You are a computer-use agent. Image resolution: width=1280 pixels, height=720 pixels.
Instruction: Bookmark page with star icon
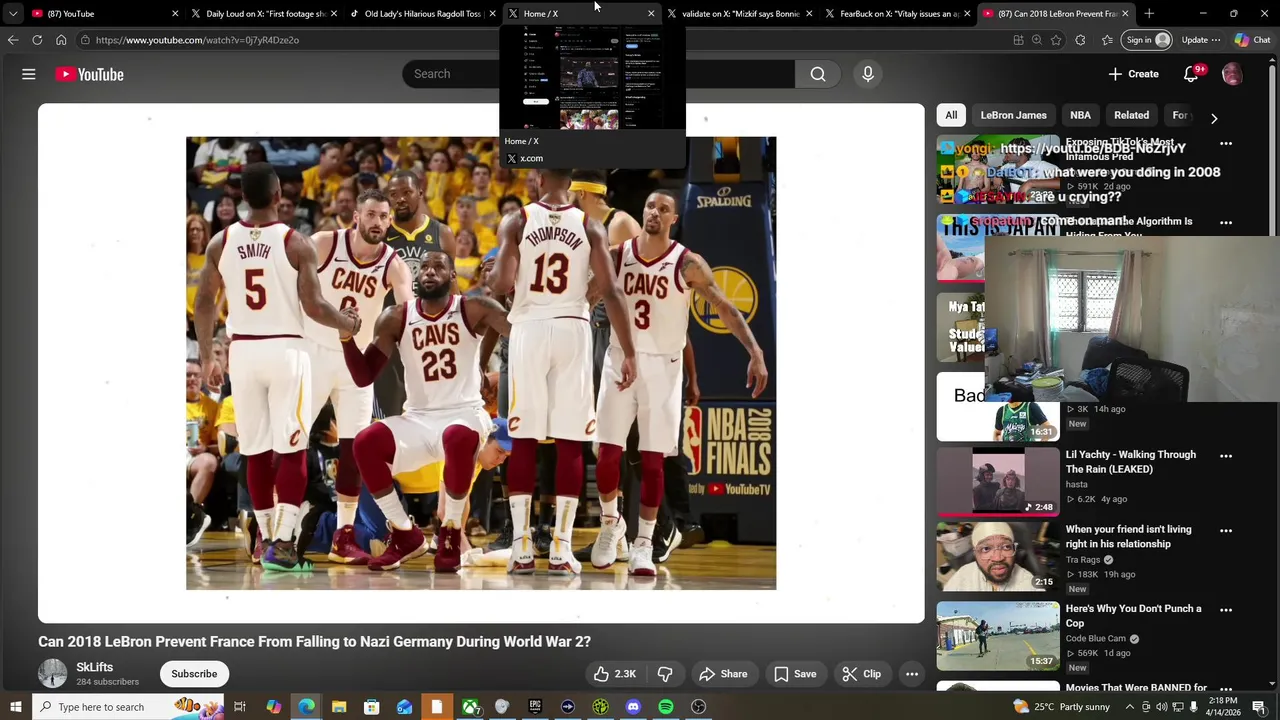[1056, 40]
